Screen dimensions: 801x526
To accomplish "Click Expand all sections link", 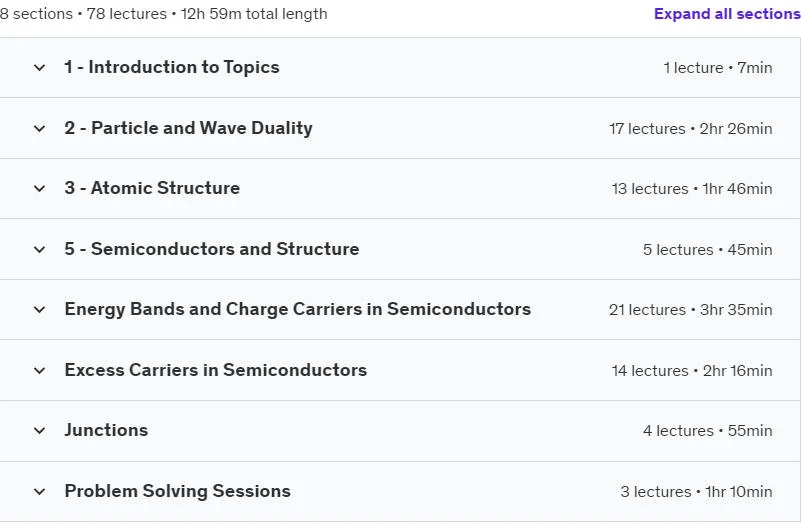I will [x=727, y=14].
